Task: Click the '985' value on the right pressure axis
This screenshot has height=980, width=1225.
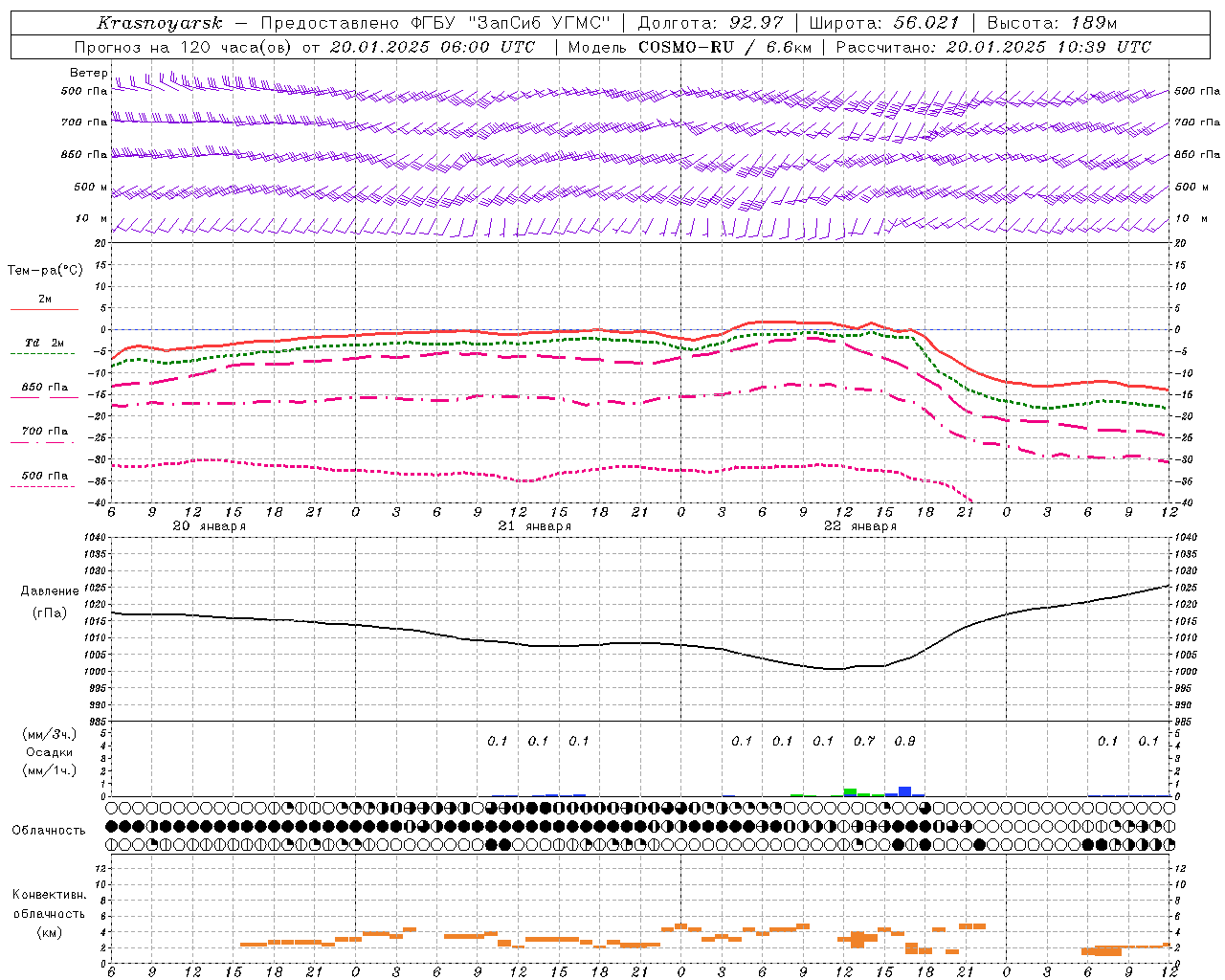Action: tap(1185, 722)
